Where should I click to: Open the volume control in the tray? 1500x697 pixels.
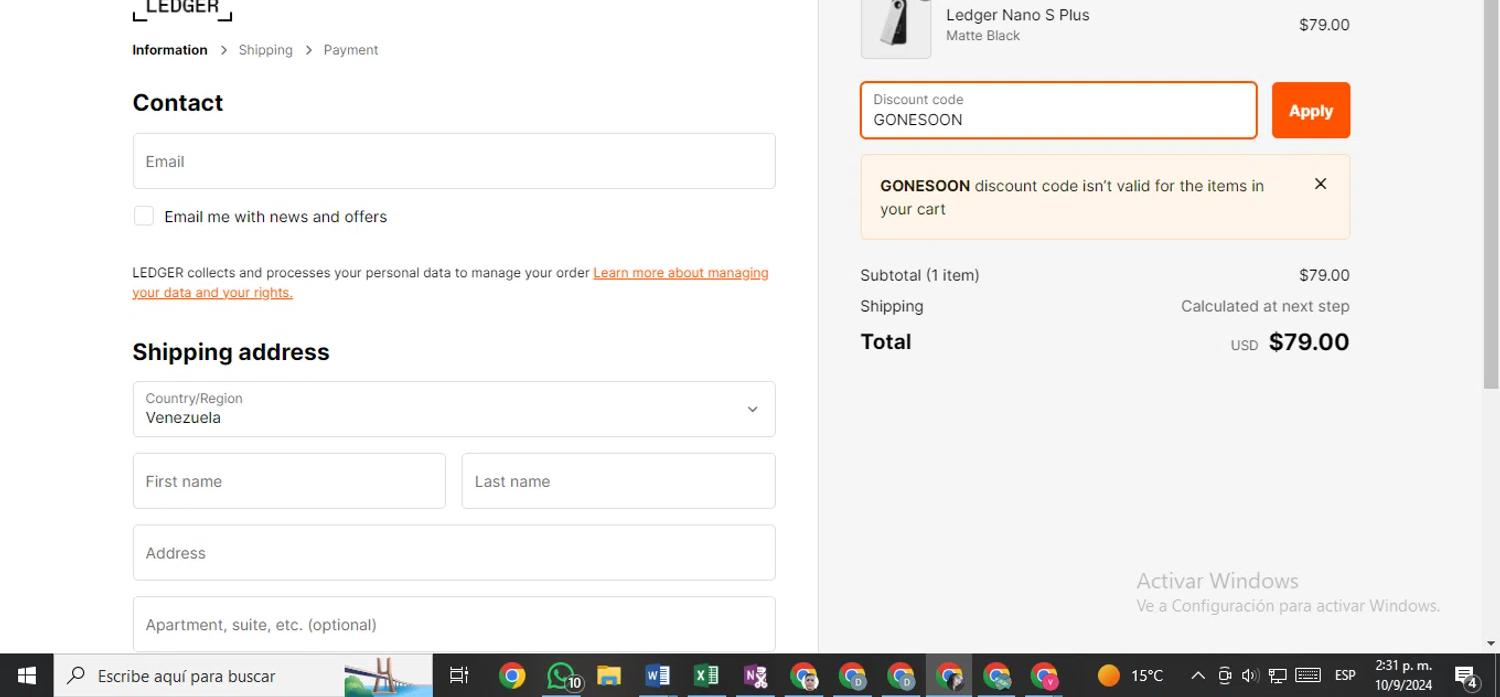coord(1250,676)
